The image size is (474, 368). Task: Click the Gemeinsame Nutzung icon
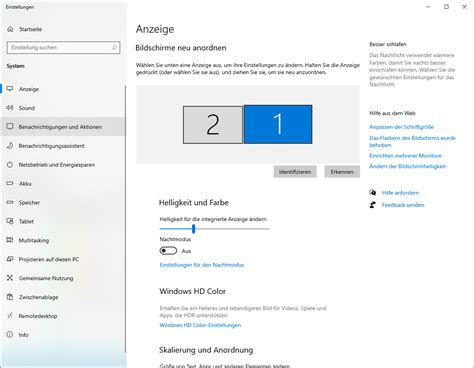click(x=10, y=278)
